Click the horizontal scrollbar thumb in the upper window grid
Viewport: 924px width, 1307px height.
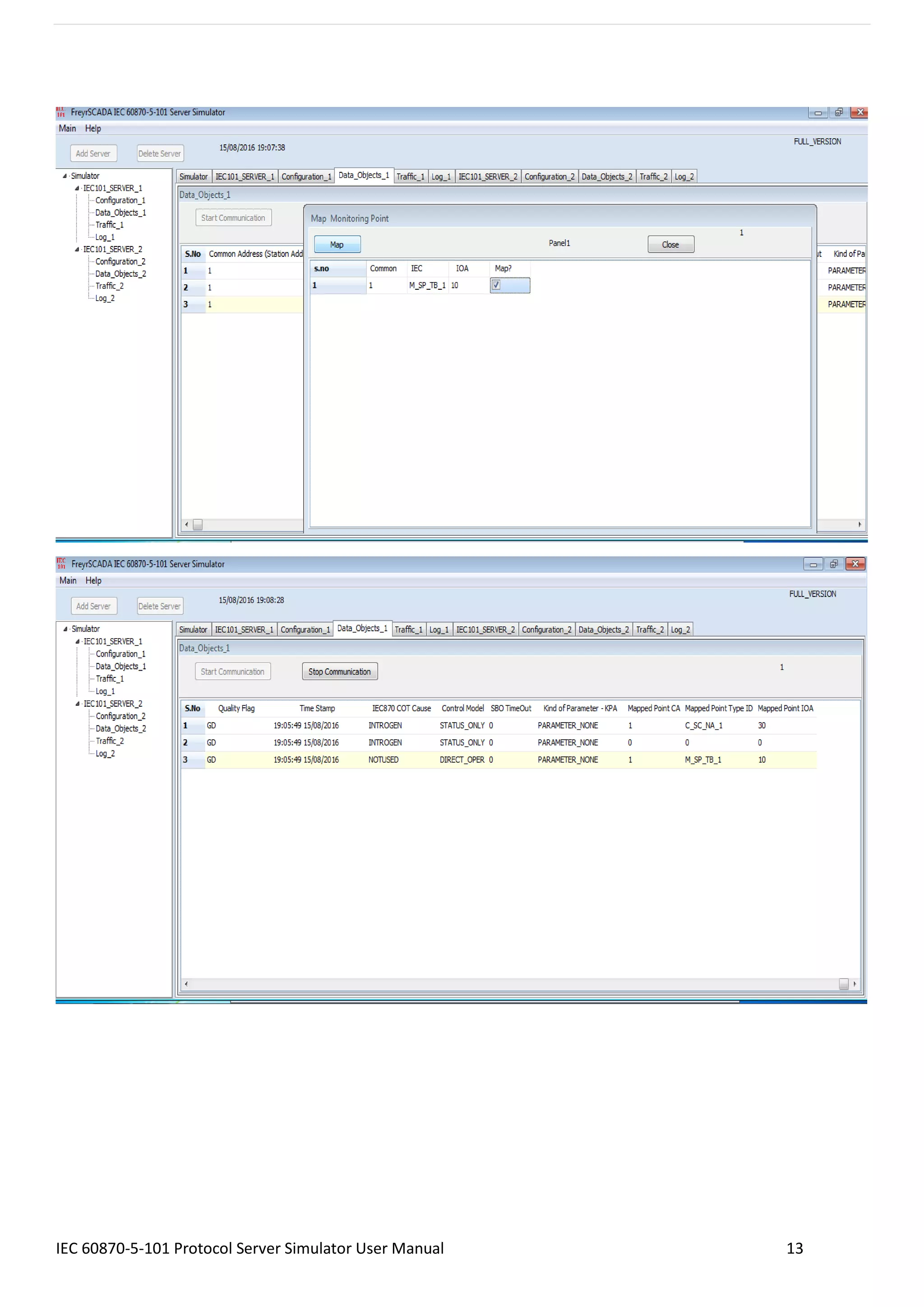(198, 525)
